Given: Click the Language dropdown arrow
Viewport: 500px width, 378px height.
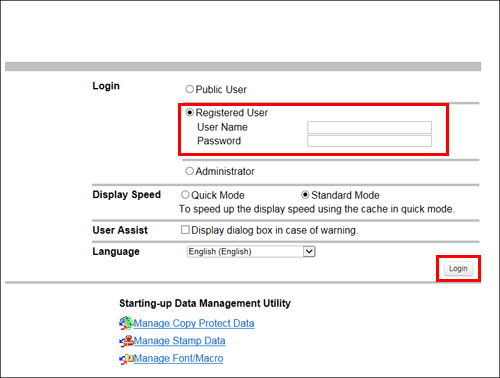Looking at the screenshot, I should [x=309, y=251].
